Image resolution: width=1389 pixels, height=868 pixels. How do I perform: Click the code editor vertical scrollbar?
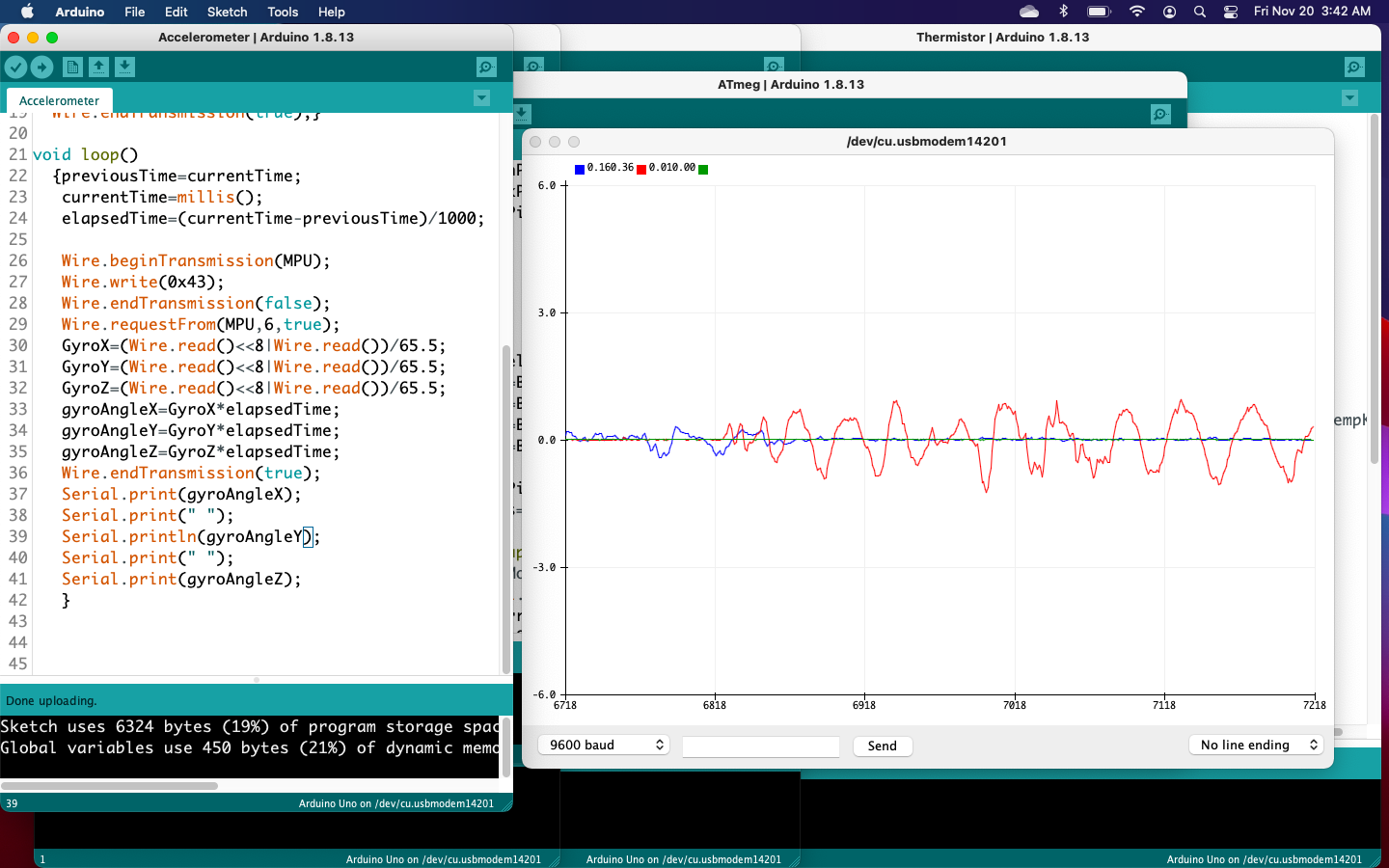coord(506,508)
